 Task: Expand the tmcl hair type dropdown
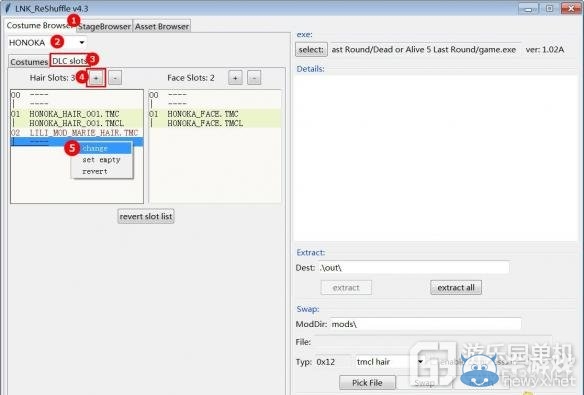(x=390, y=361)
